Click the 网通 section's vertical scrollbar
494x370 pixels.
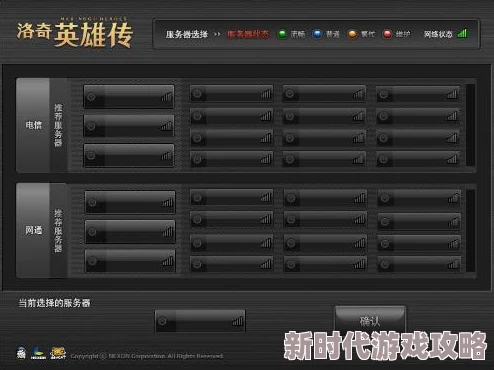470,231
